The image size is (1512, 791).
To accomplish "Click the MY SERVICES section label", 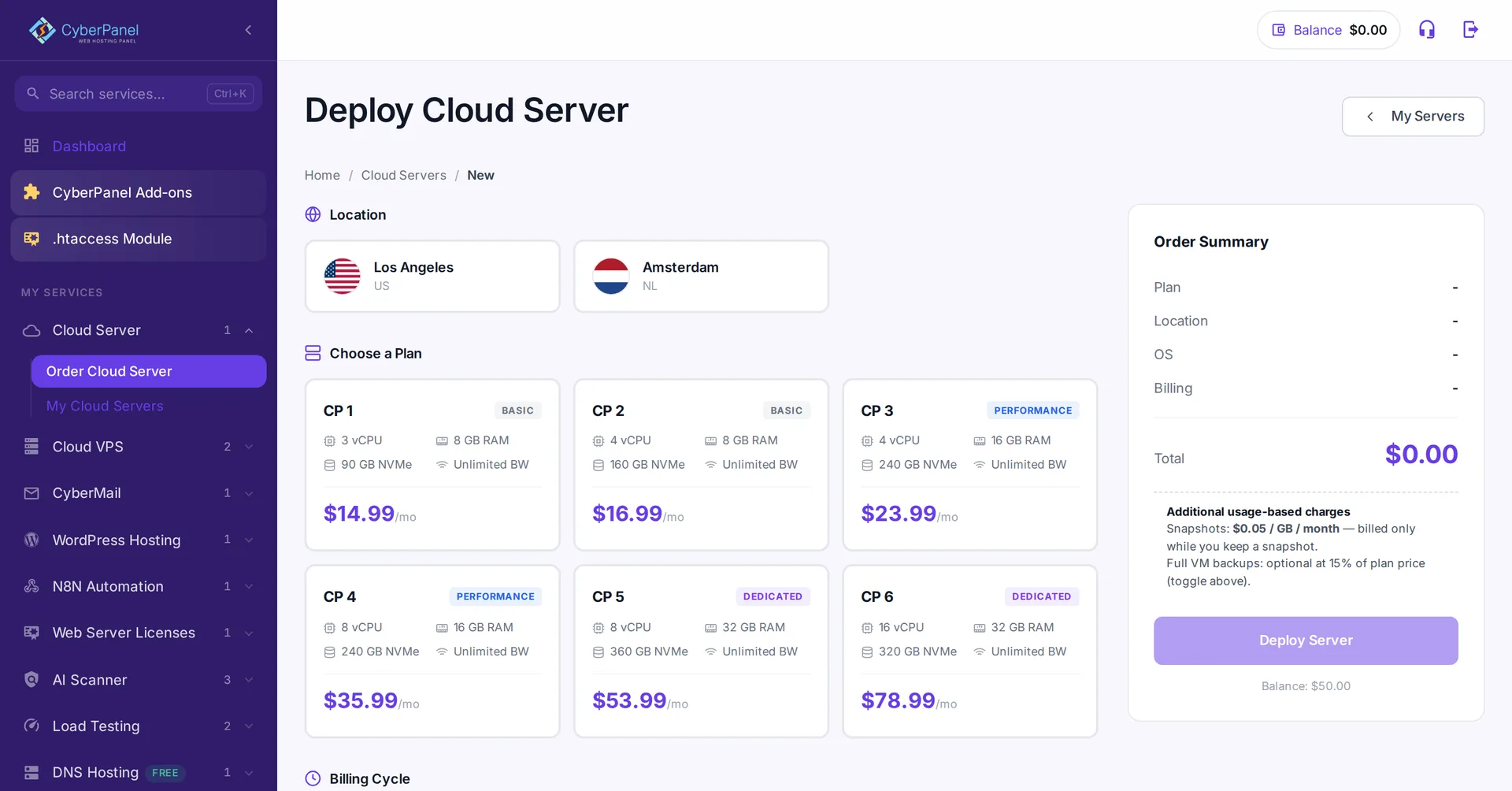I will (61, 292).
